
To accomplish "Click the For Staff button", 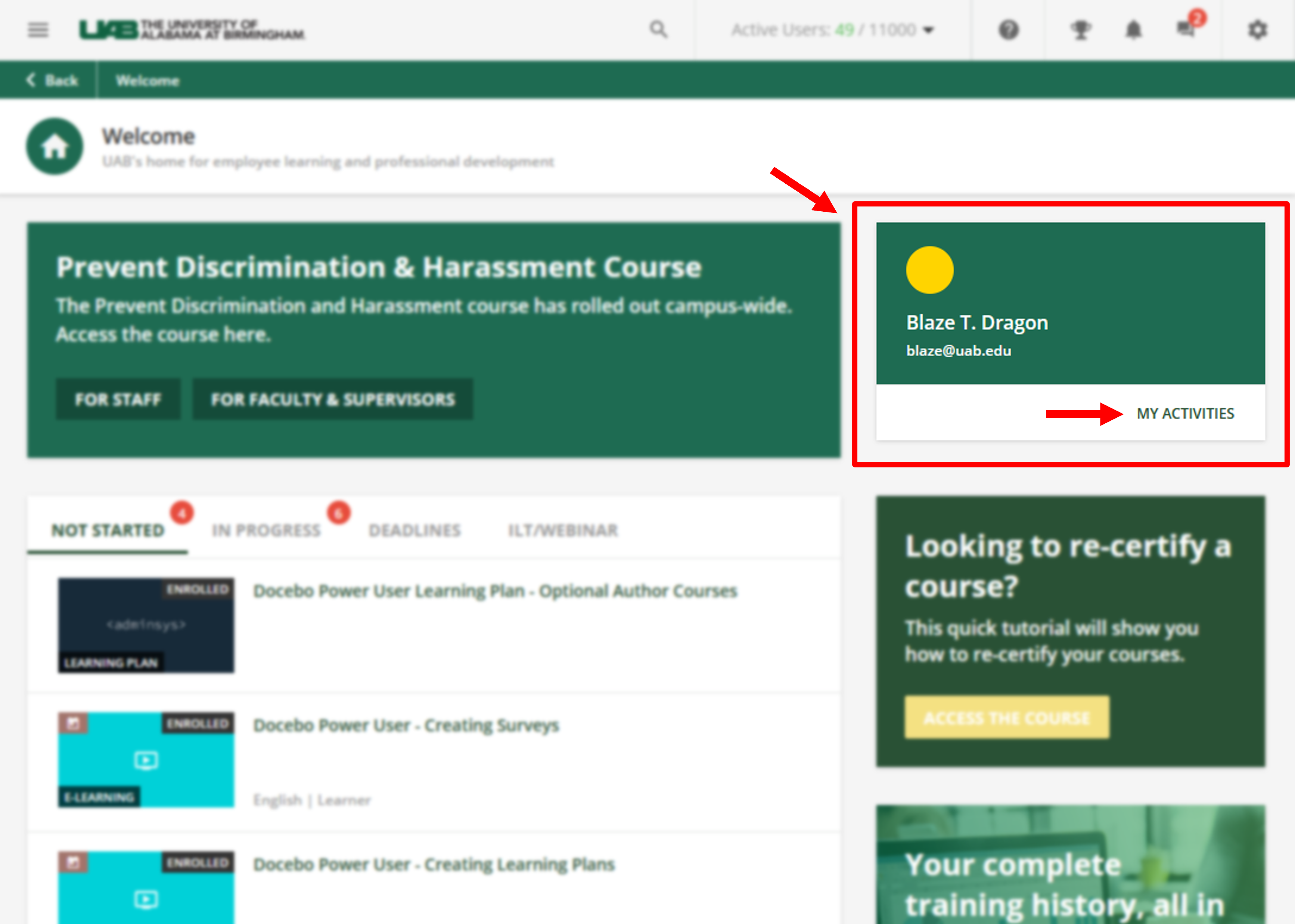I will pyautogui.click(x=118, y=399).
